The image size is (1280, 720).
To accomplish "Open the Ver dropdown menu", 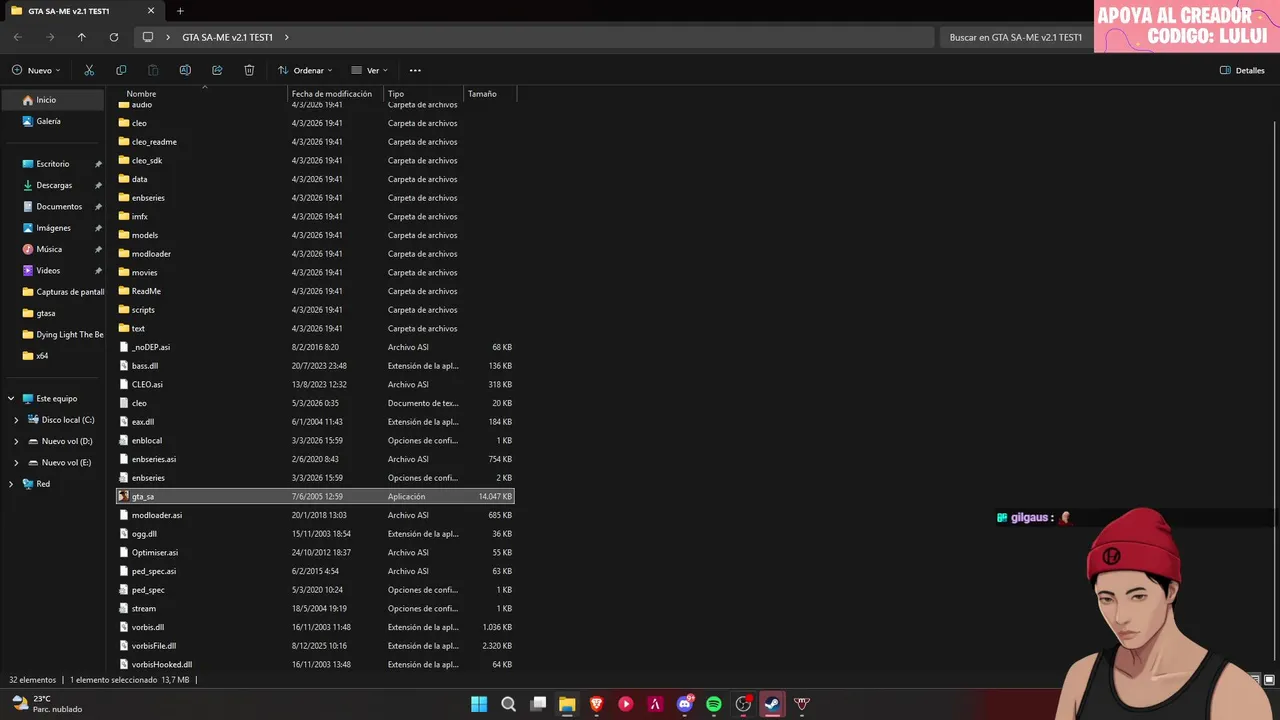I will click(x=369, y=70).
